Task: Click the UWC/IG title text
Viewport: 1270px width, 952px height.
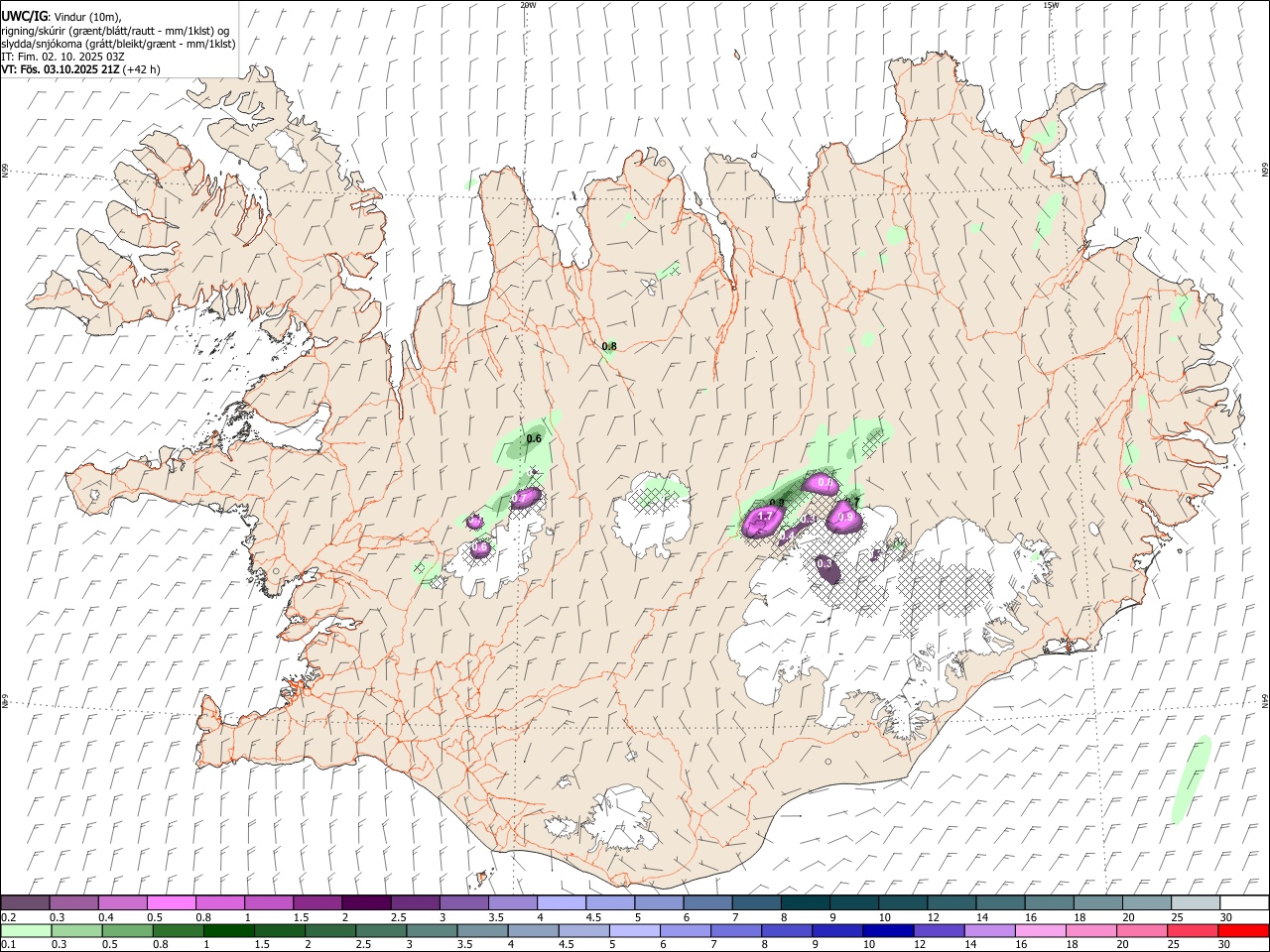Action: point(24,17)
